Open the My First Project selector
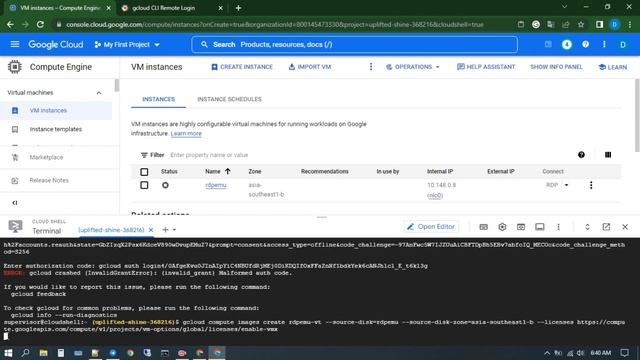Screen dimensions: 640x360 point(127,44)
